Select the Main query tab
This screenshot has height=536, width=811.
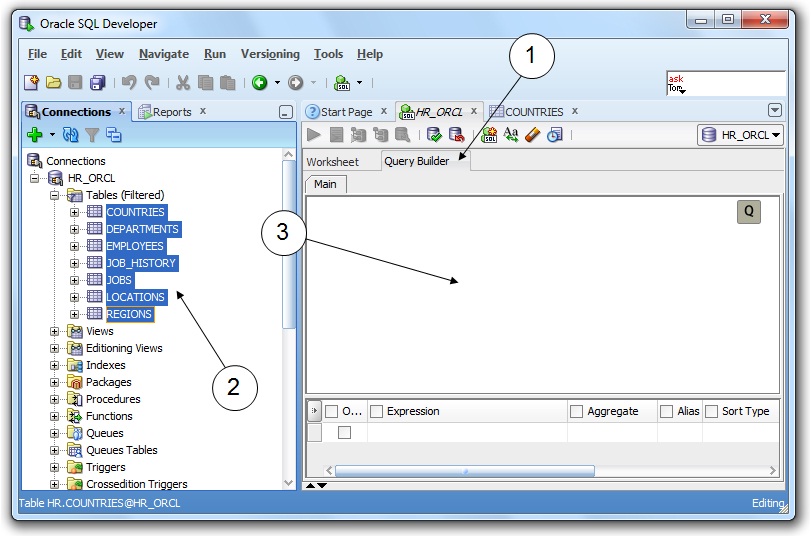(325, 184)
